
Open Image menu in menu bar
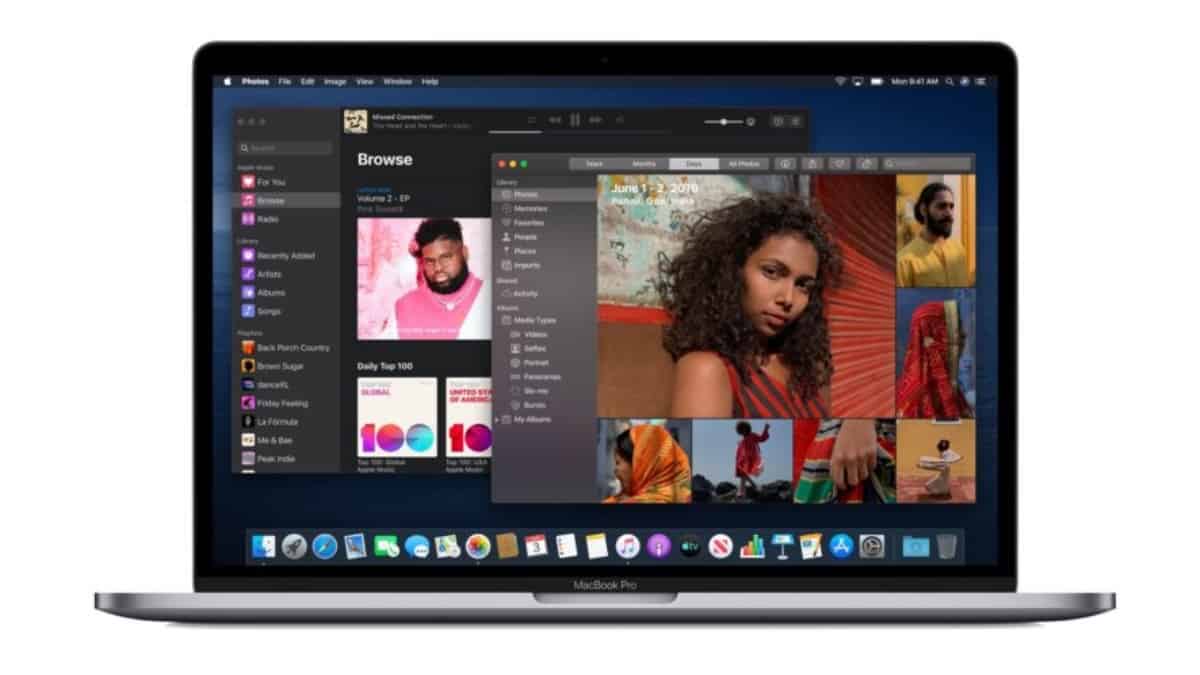pyautogui.click(x=335, y=81)
